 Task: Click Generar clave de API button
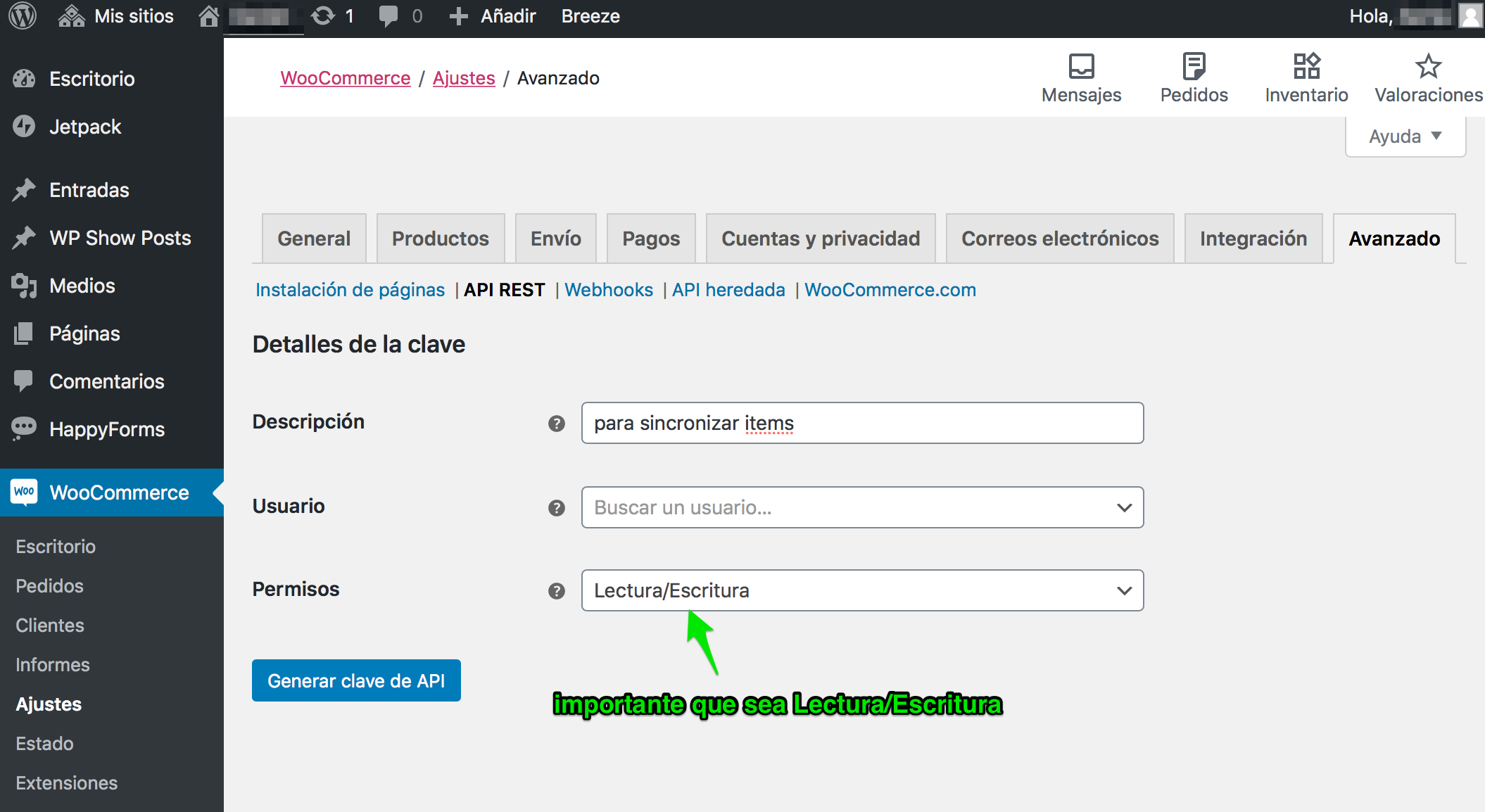(x=356, y=680)
